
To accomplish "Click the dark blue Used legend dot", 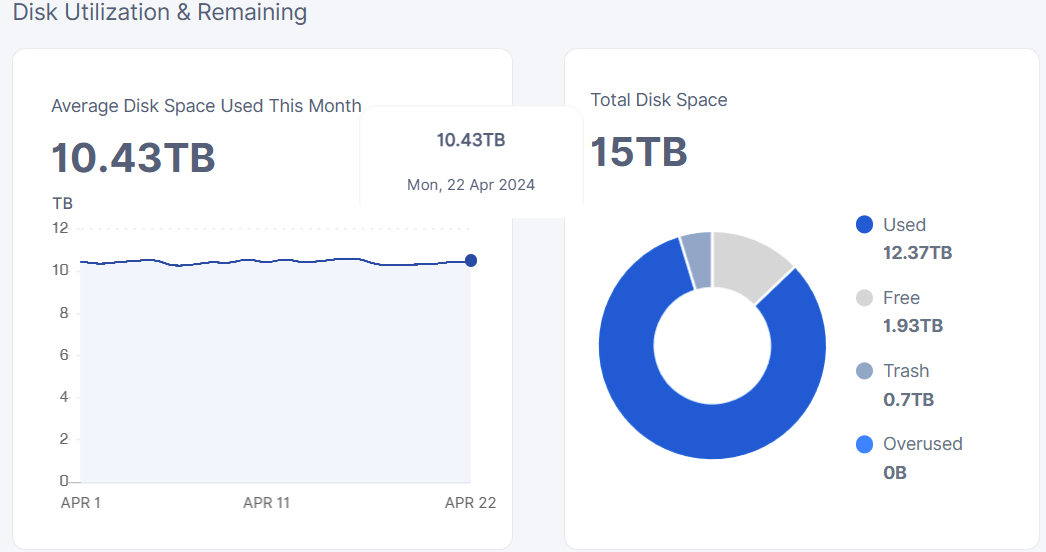I will pos(865,225).
